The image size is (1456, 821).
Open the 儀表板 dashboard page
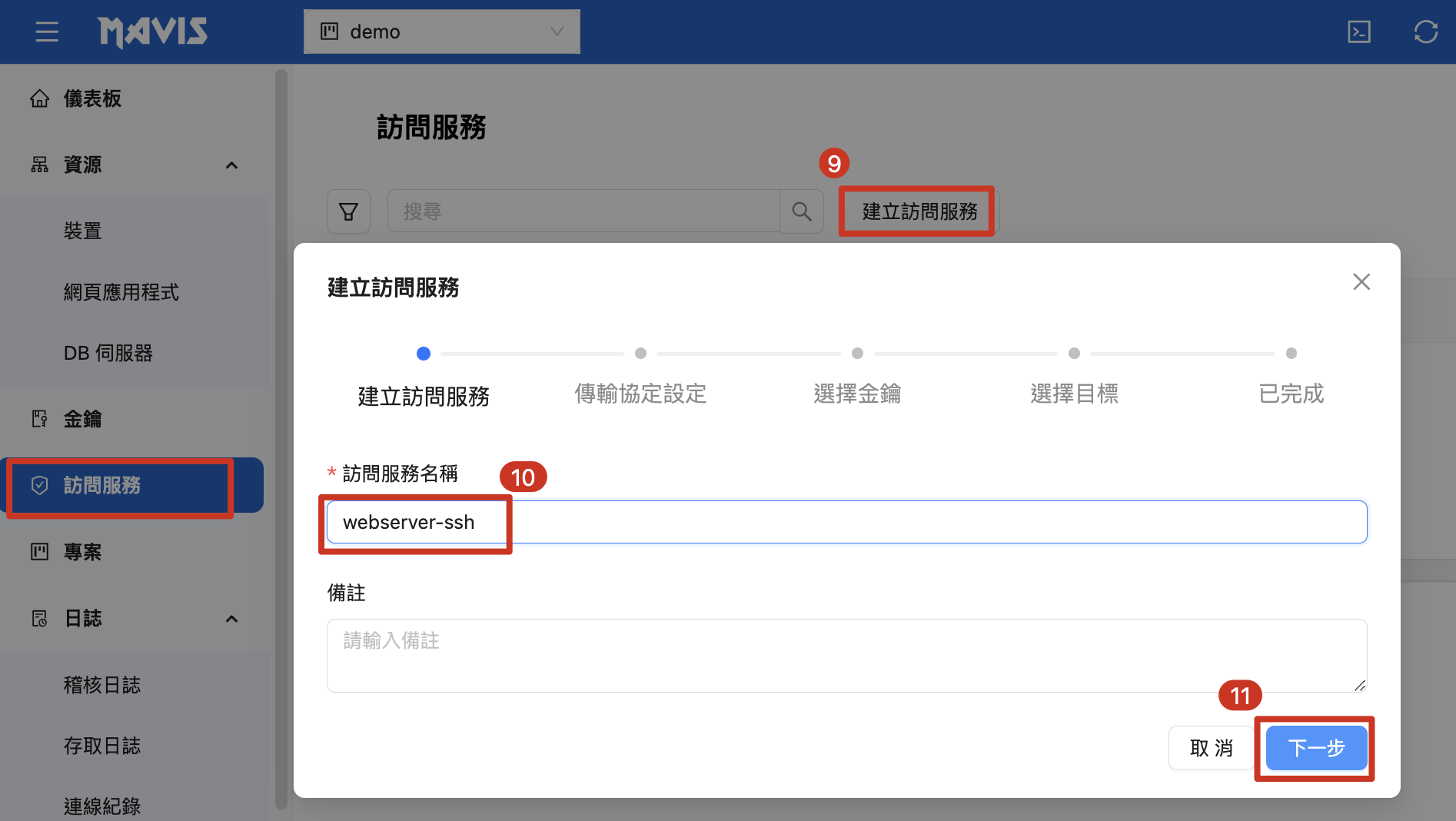92,98
